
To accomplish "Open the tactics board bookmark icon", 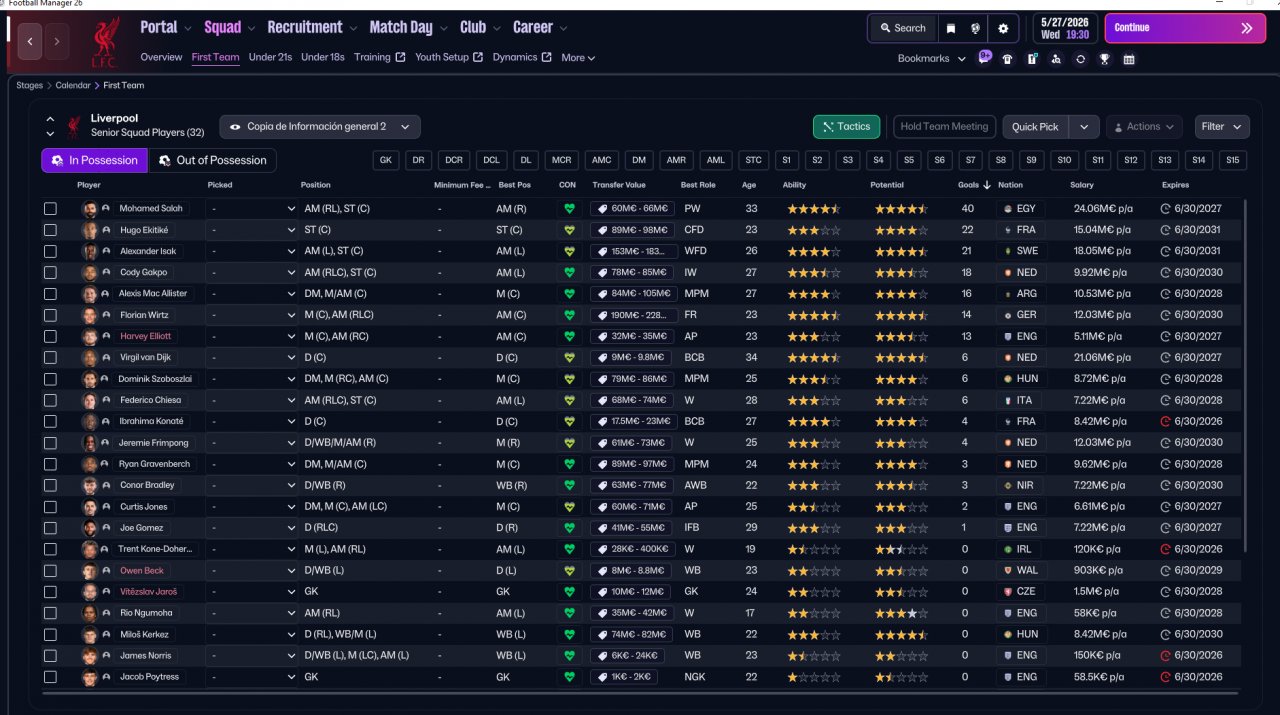I will tap(1032, 58).
